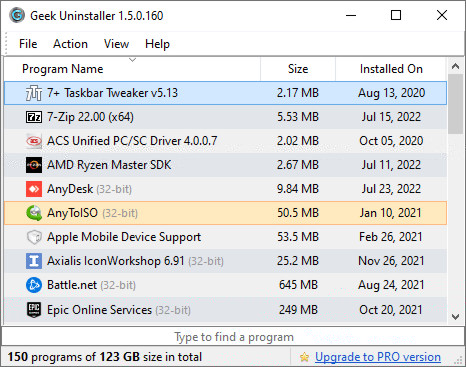This screenshot has width=466, height=367.
Task: Open the View menu
Action: [116, 44]
